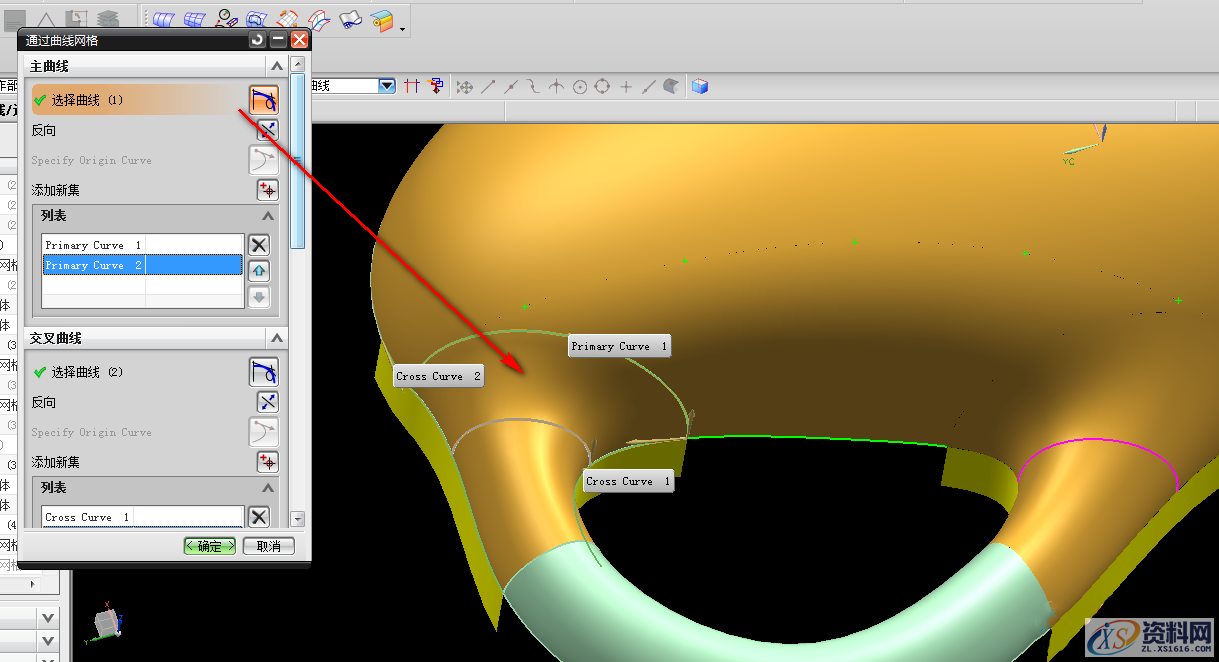Viewport: 1219px width, 662px height.
Task: Click move up arrow beside Primary Curve list
Action: pyautogui.click(x=259, y=271)
